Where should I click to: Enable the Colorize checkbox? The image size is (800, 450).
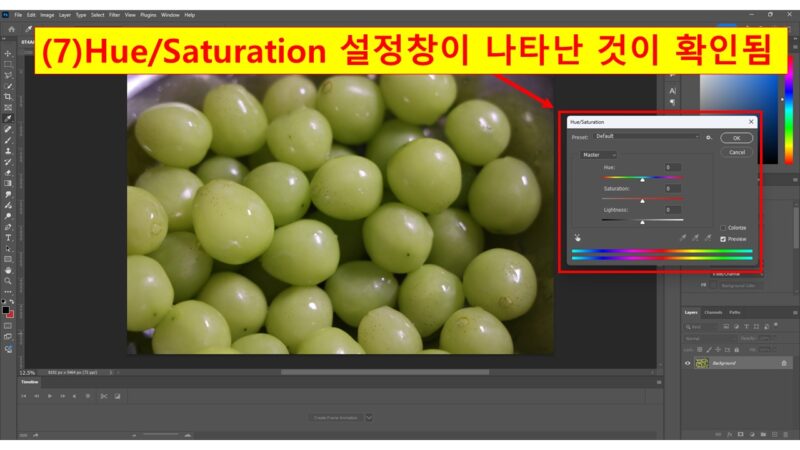point(723,228)
